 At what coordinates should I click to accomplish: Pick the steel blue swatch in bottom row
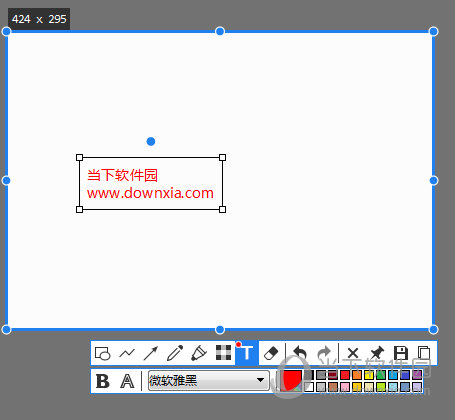point(405,387)
